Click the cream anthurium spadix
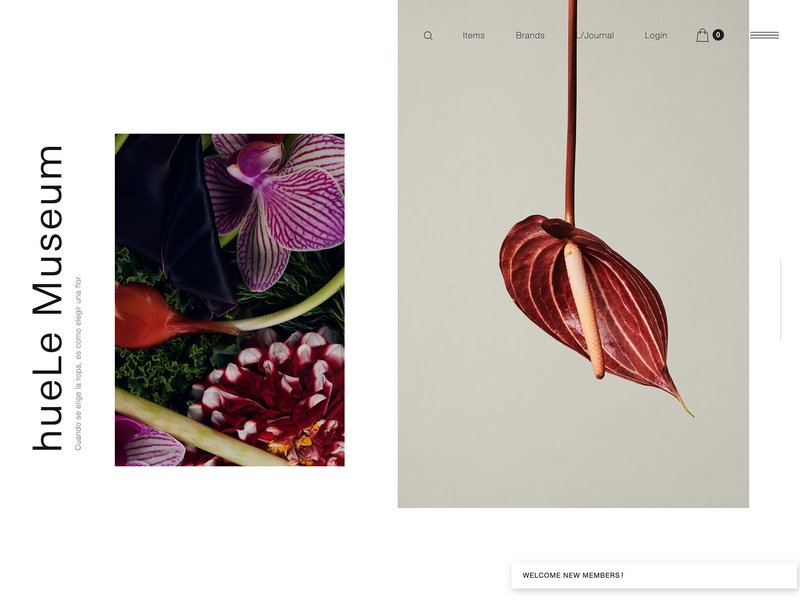 [x=585, y=309]
